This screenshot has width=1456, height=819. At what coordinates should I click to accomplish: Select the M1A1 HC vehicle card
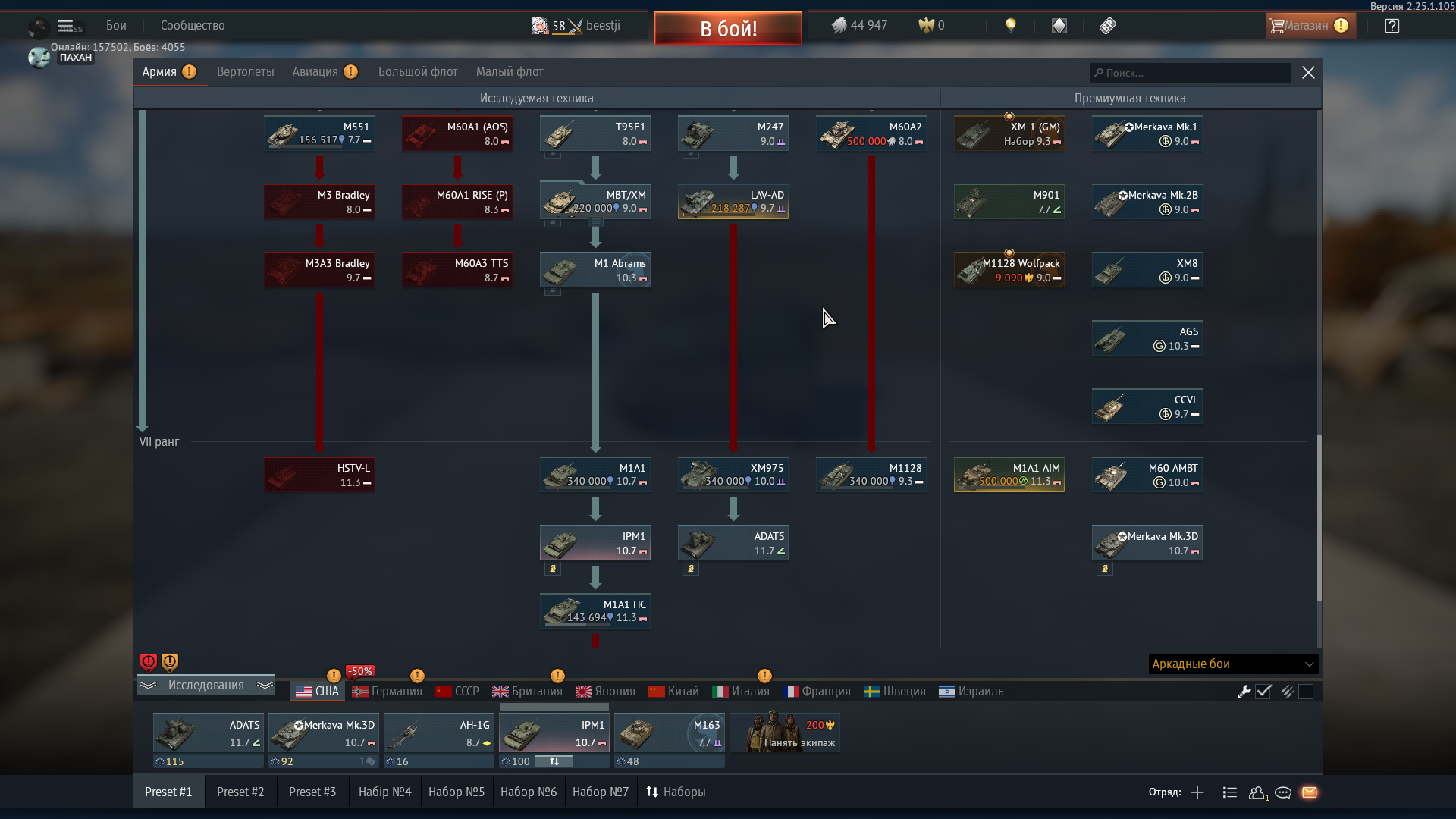(595, 611)
